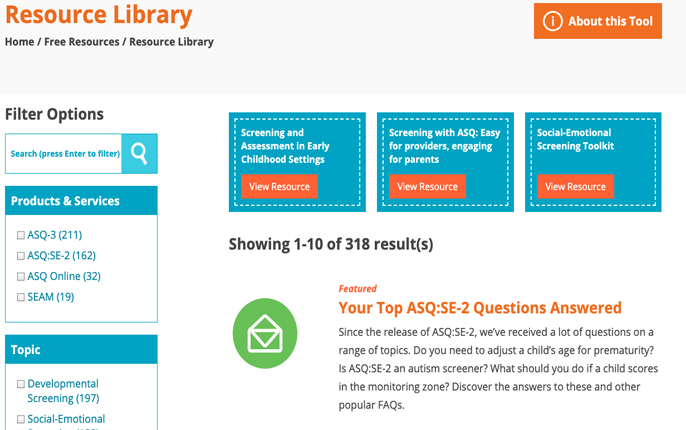686x430 pixels.
Task: Tick the Social-Emotional topic checkbox
Action: pos(21,420)
